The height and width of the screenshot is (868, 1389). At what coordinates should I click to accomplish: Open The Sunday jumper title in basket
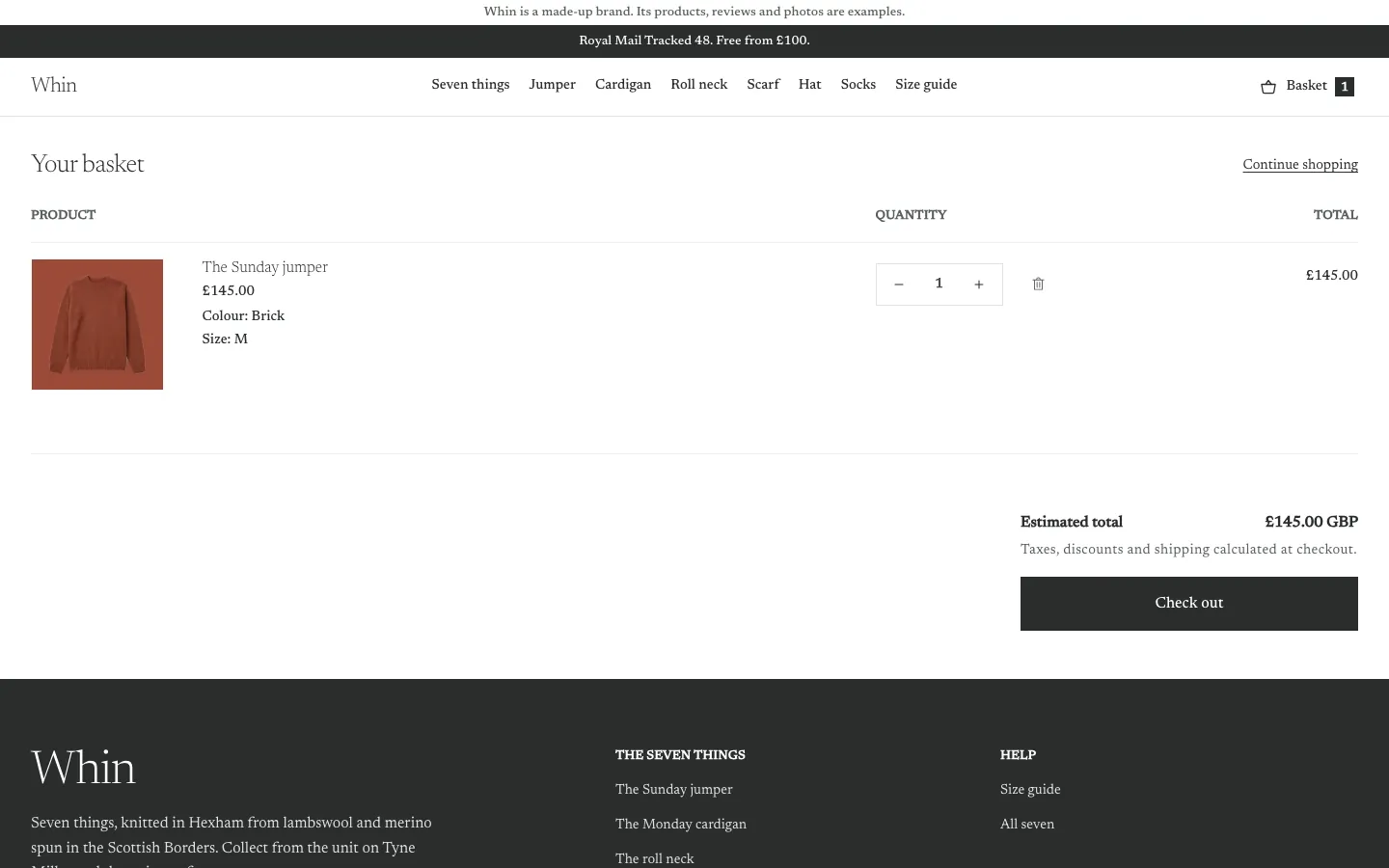265,267
